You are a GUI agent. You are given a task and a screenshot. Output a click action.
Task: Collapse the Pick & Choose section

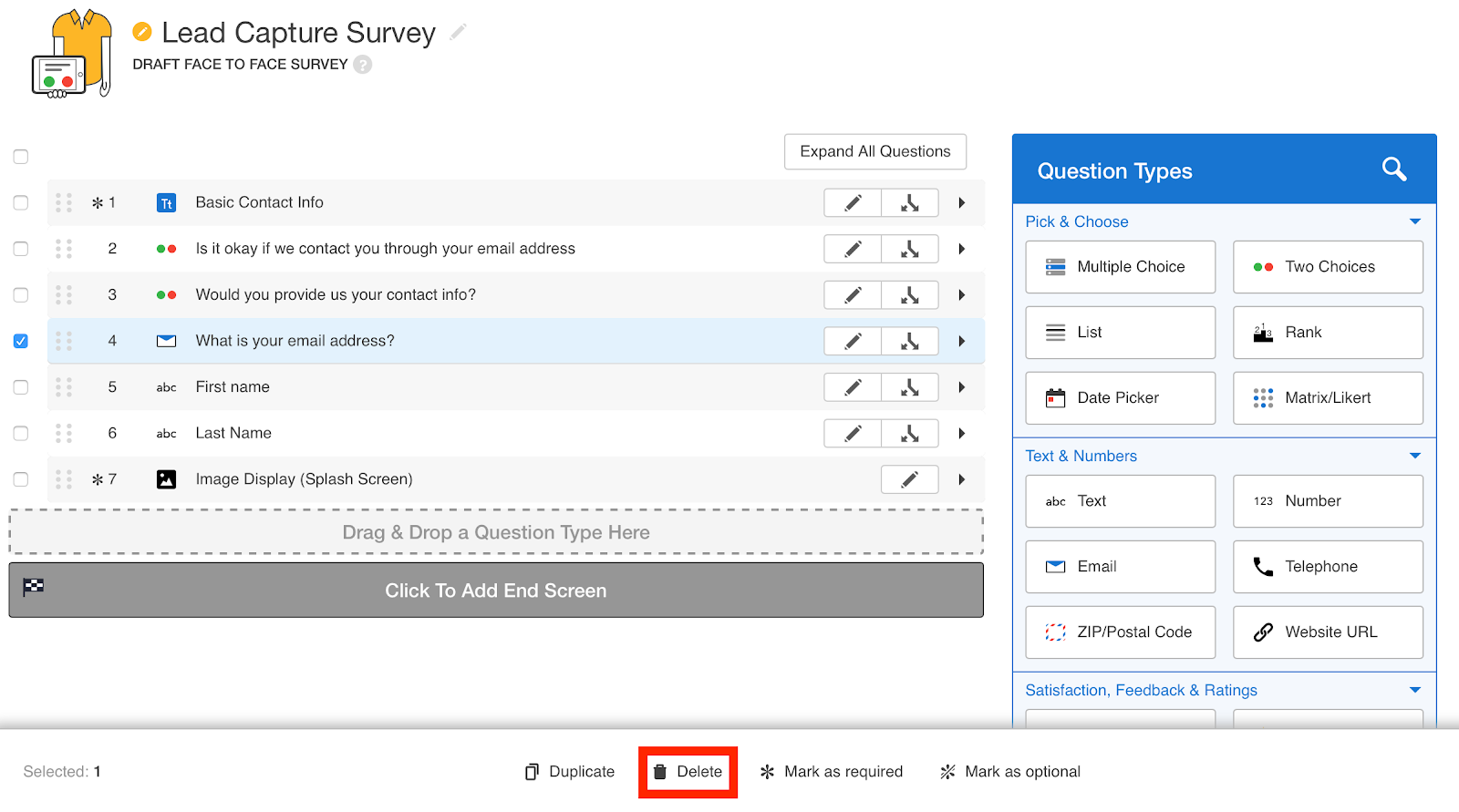coord(1415,221)
